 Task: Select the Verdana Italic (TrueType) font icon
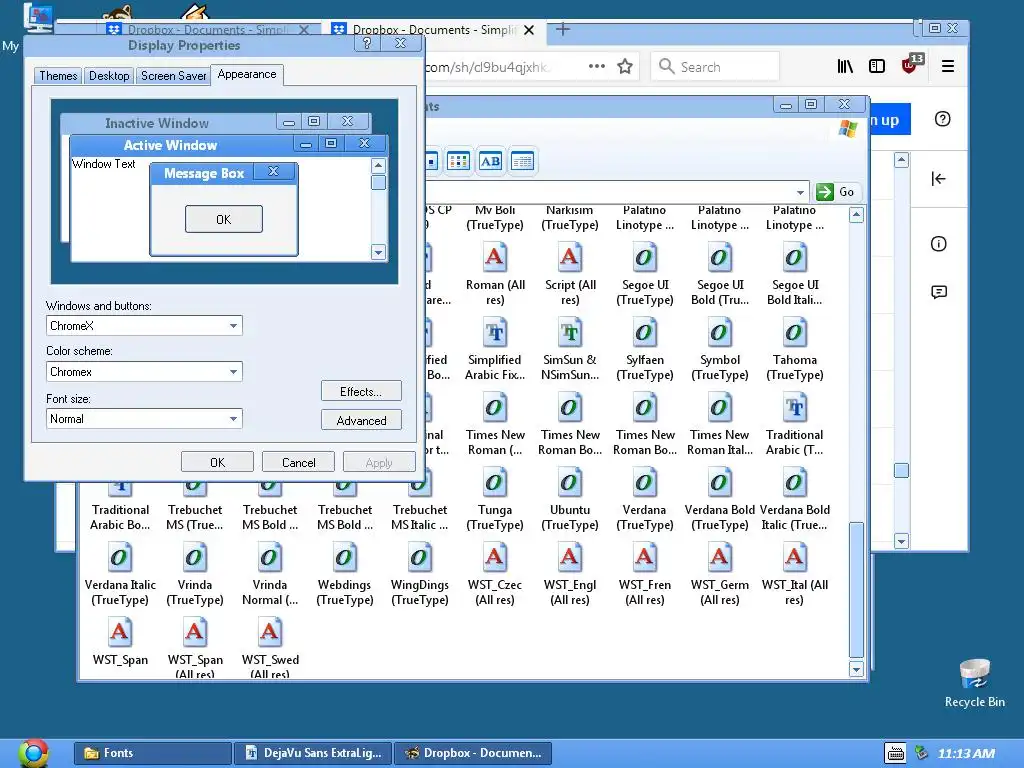[120, 558]
